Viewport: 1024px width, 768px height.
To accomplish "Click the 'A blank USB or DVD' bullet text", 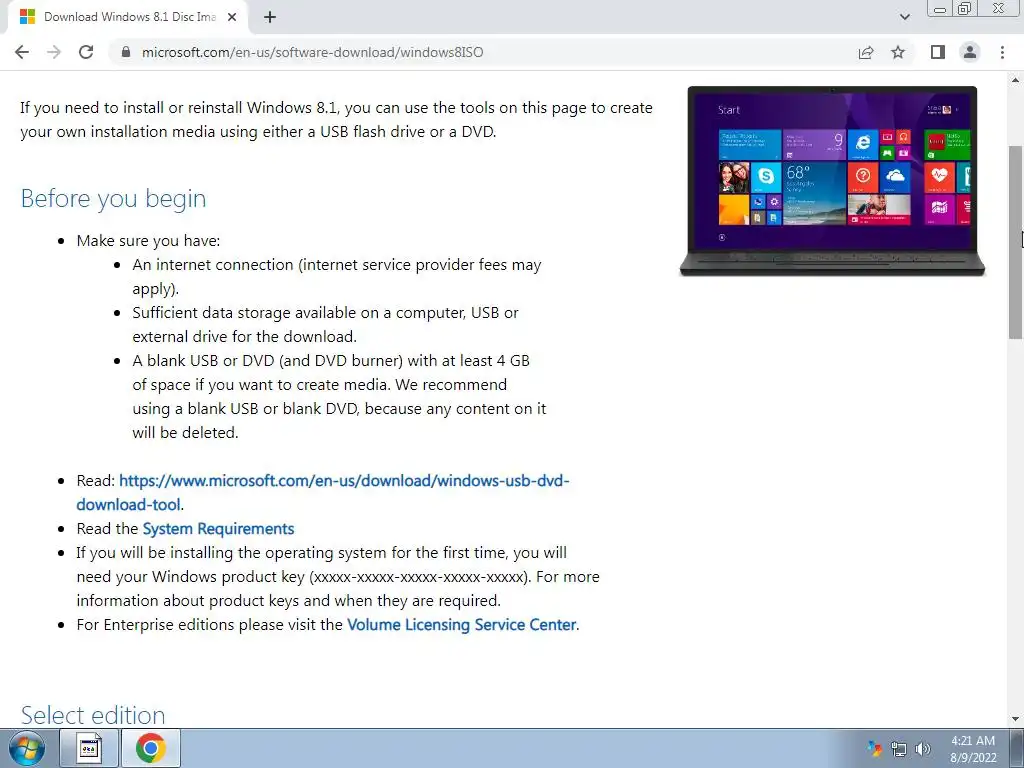I will point(339,396).
